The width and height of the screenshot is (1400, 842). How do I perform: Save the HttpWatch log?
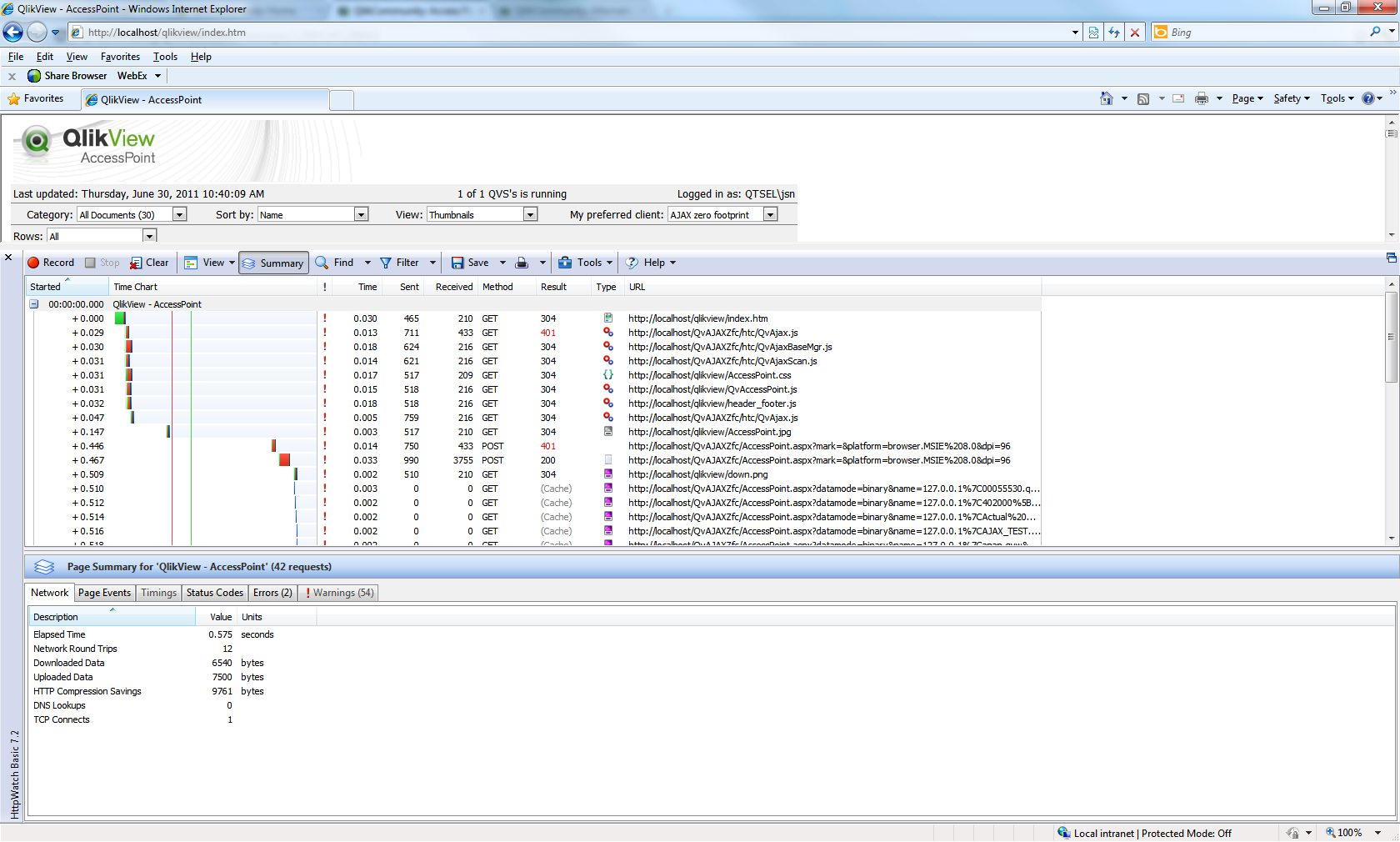(471, 263)
